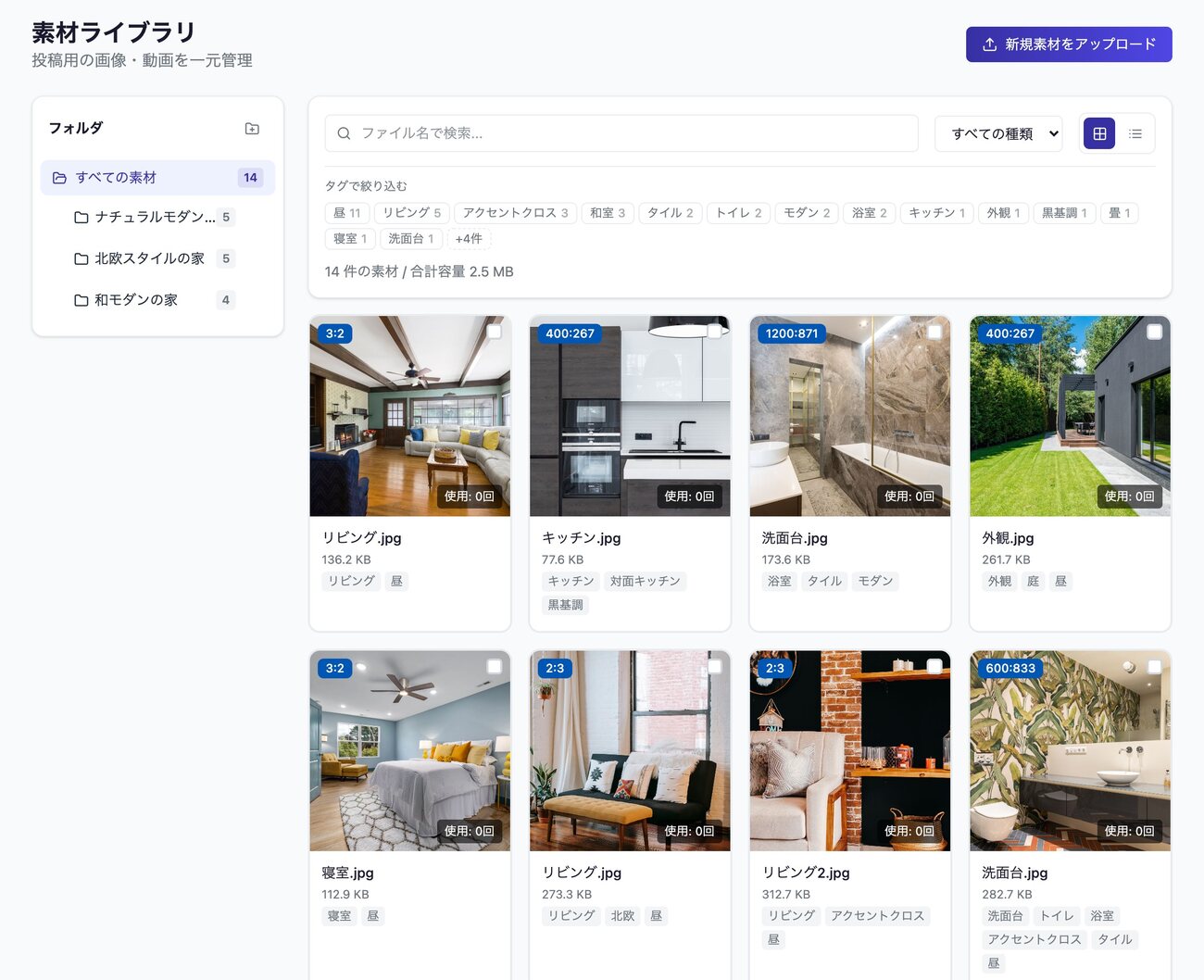Open the すべての素材 folder
Screen dimensions: 1204x980
pos(157,178)
